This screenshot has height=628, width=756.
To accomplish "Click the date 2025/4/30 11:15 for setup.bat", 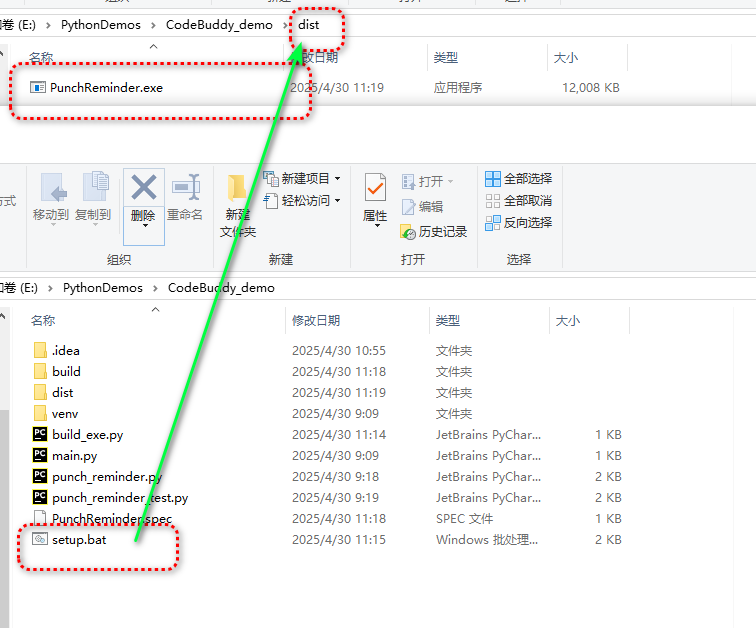I will click(x=339, y=540).
